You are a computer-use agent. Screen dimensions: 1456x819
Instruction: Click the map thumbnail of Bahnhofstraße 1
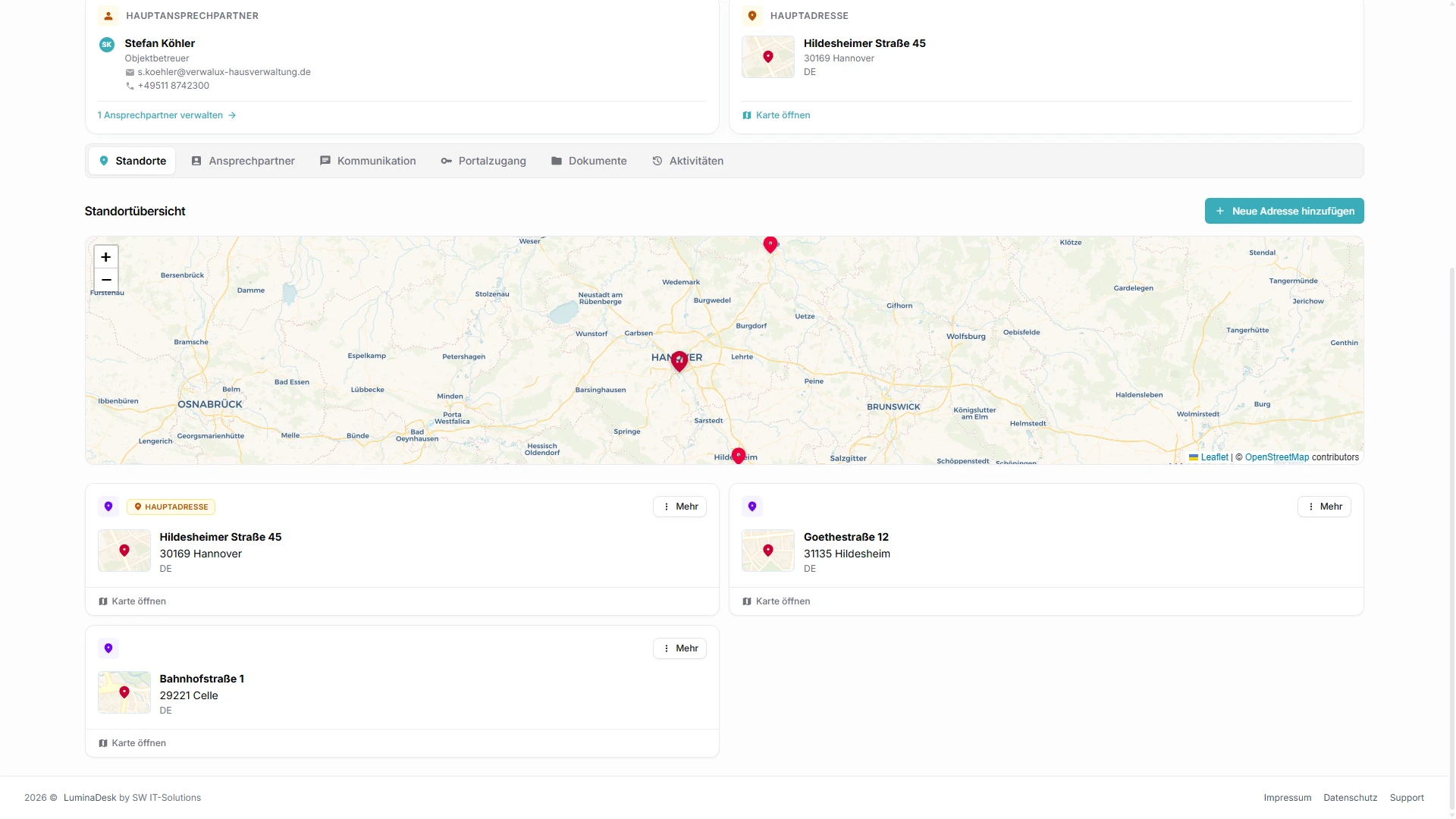pos(124,692)
